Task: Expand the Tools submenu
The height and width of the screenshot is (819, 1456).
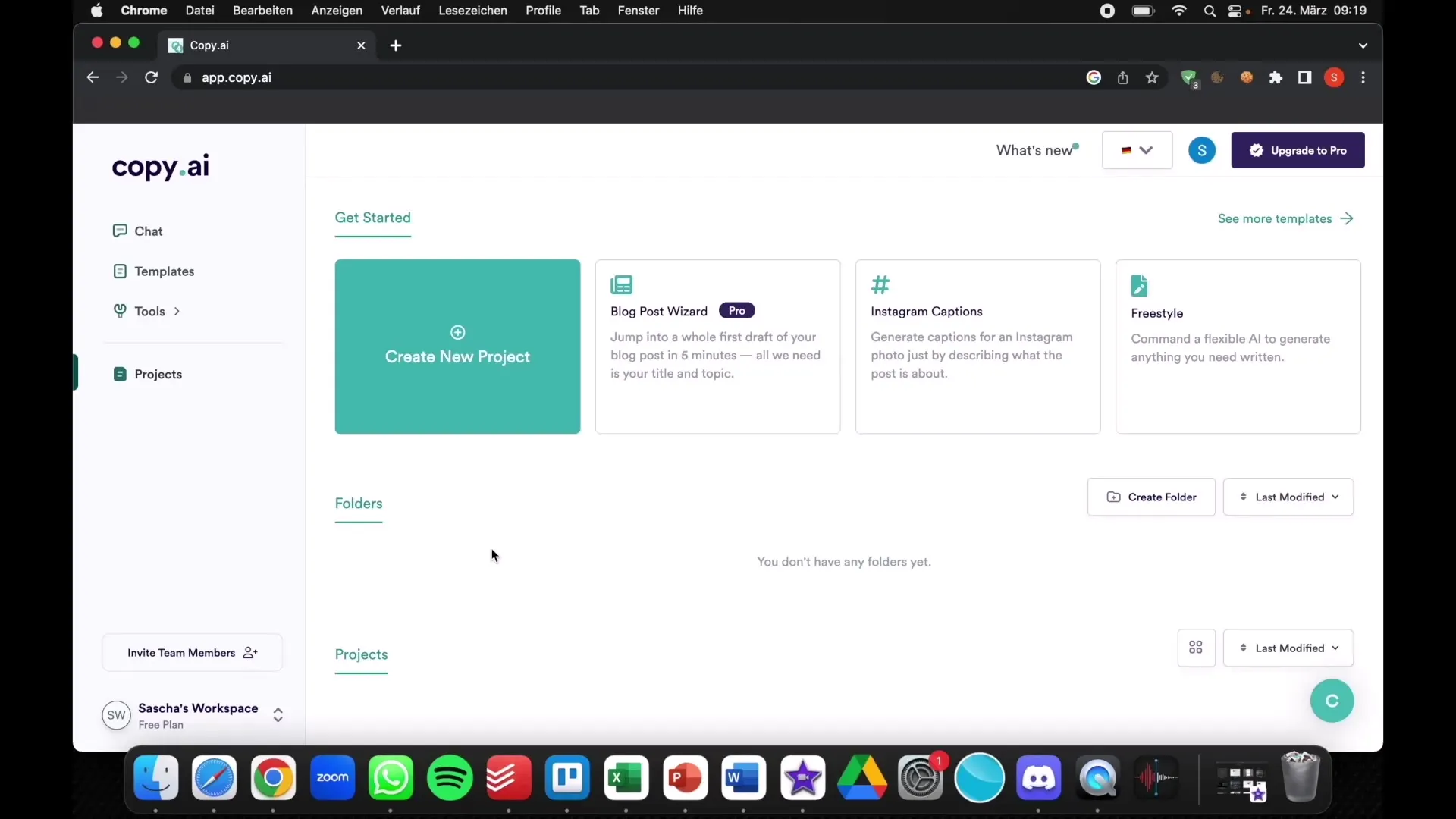Action: point(147,311)
